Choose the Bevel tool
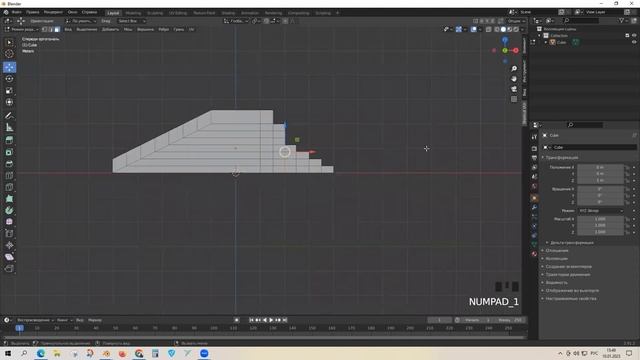640x360 pixels. [9, 164]
